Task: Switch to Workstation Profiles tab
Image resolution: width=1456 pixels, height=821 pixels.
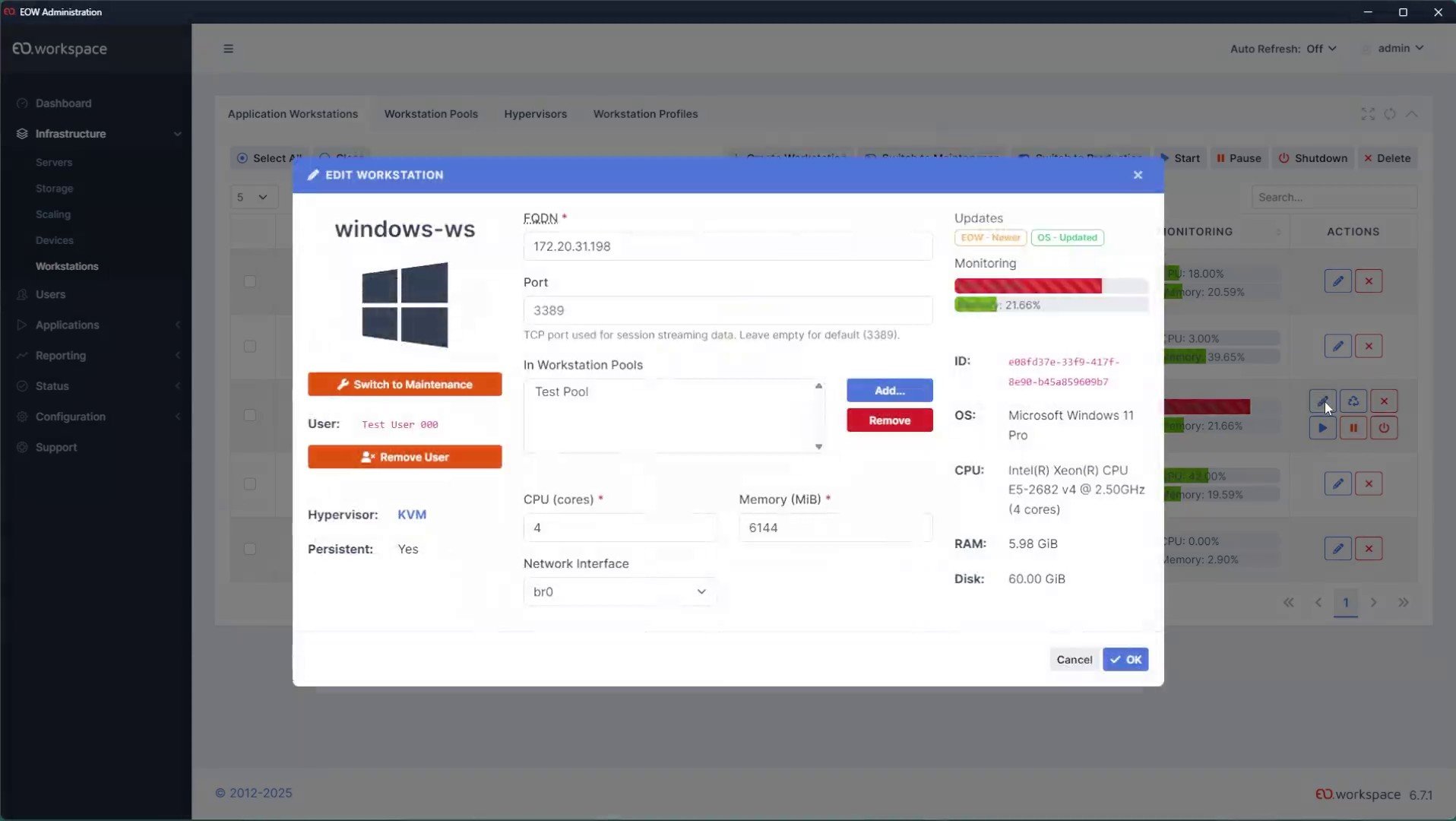Action: click(645, 114)
